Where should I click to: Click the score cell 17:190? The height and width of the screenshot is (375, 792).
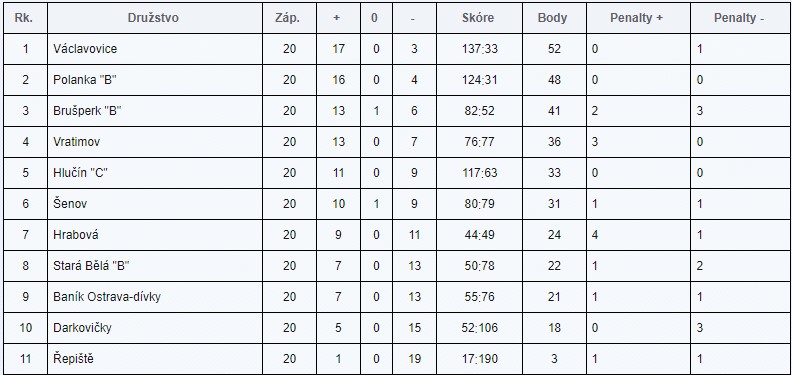(479, 359)
